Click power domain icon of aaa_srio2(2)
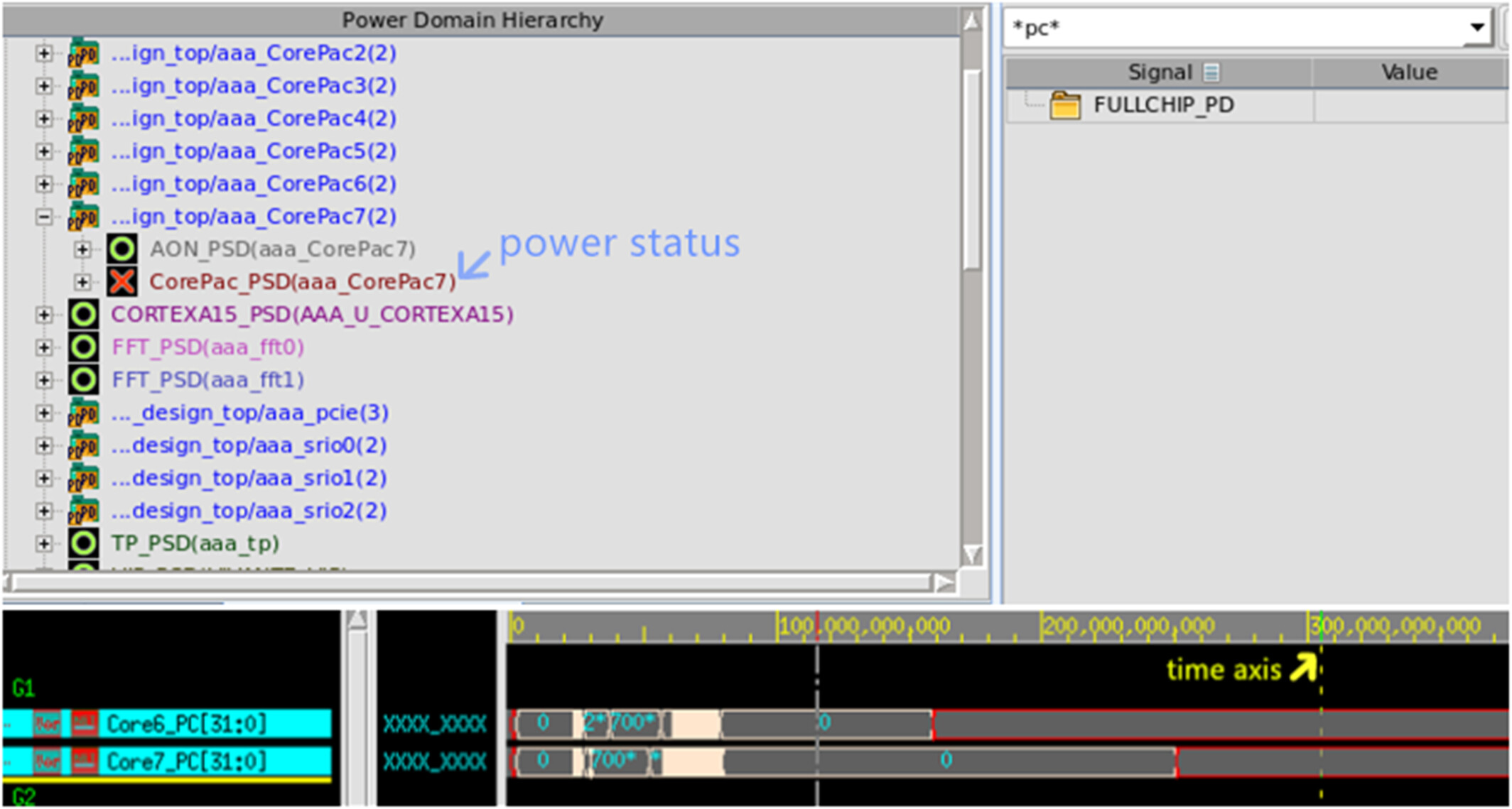The image size is (1512, 809). click(83, 511)
